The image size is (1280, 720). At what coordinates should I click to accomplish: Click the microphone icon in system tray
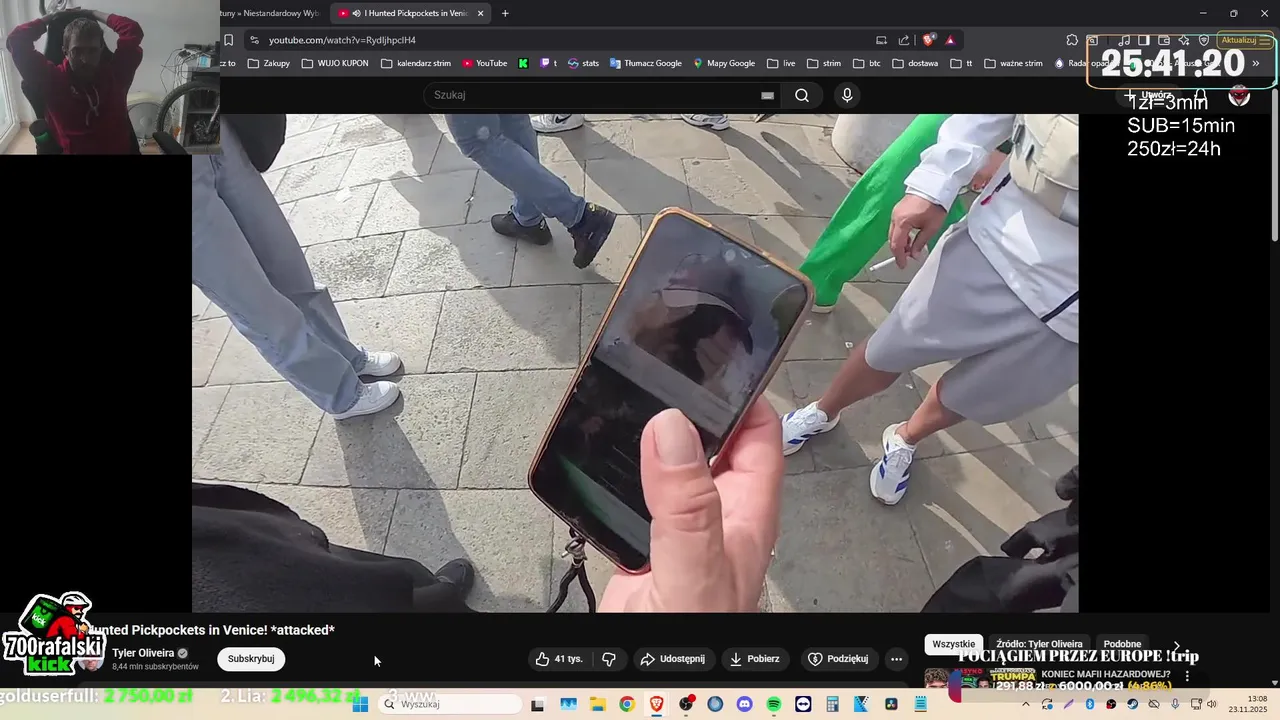(1175, 704)
